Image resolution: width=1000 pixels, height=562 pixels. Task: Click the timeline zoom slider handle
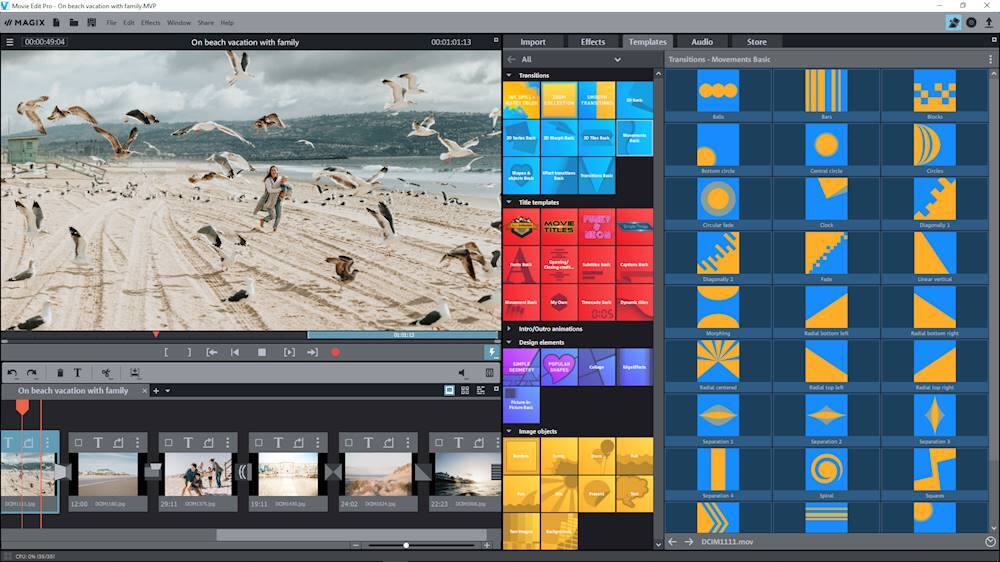tap(406, 545)
